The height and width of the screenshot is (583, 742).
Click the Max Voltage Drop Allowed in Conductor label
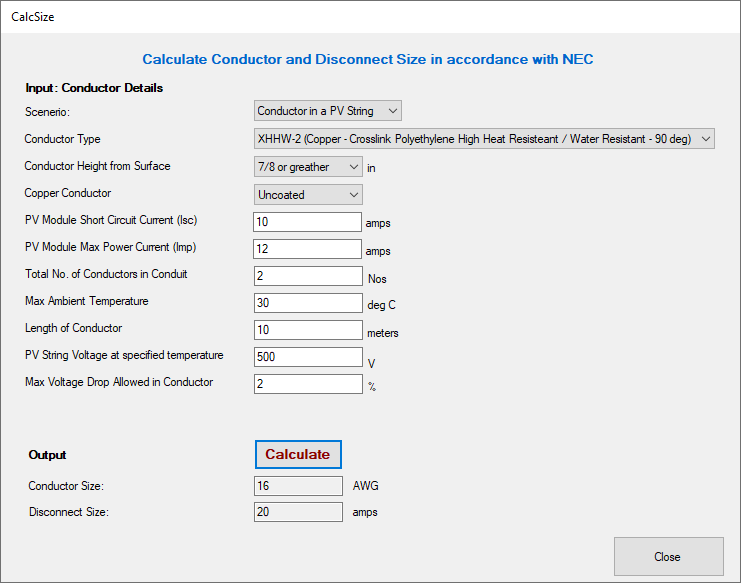[119, 382]
